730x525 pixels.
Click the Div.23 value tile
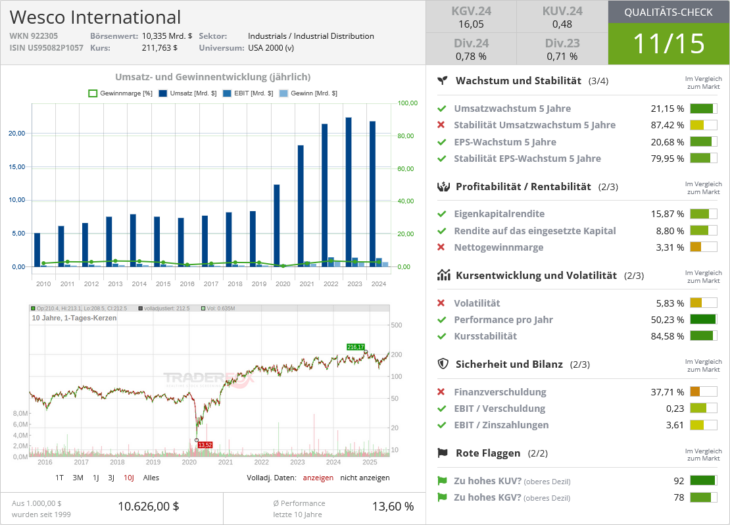(562, 49)
